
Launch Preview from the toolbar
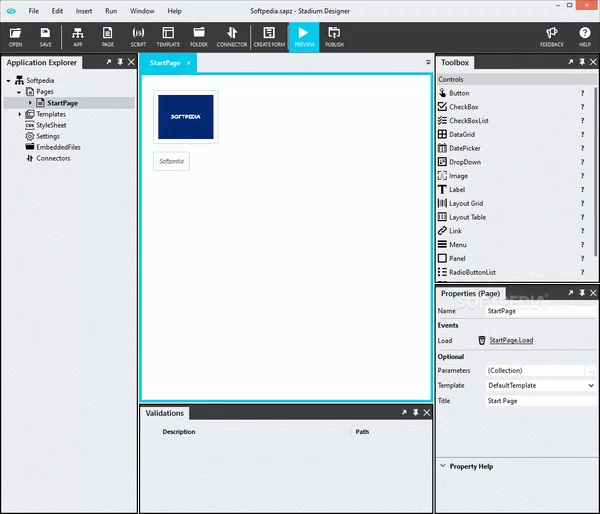coord(304,37)
